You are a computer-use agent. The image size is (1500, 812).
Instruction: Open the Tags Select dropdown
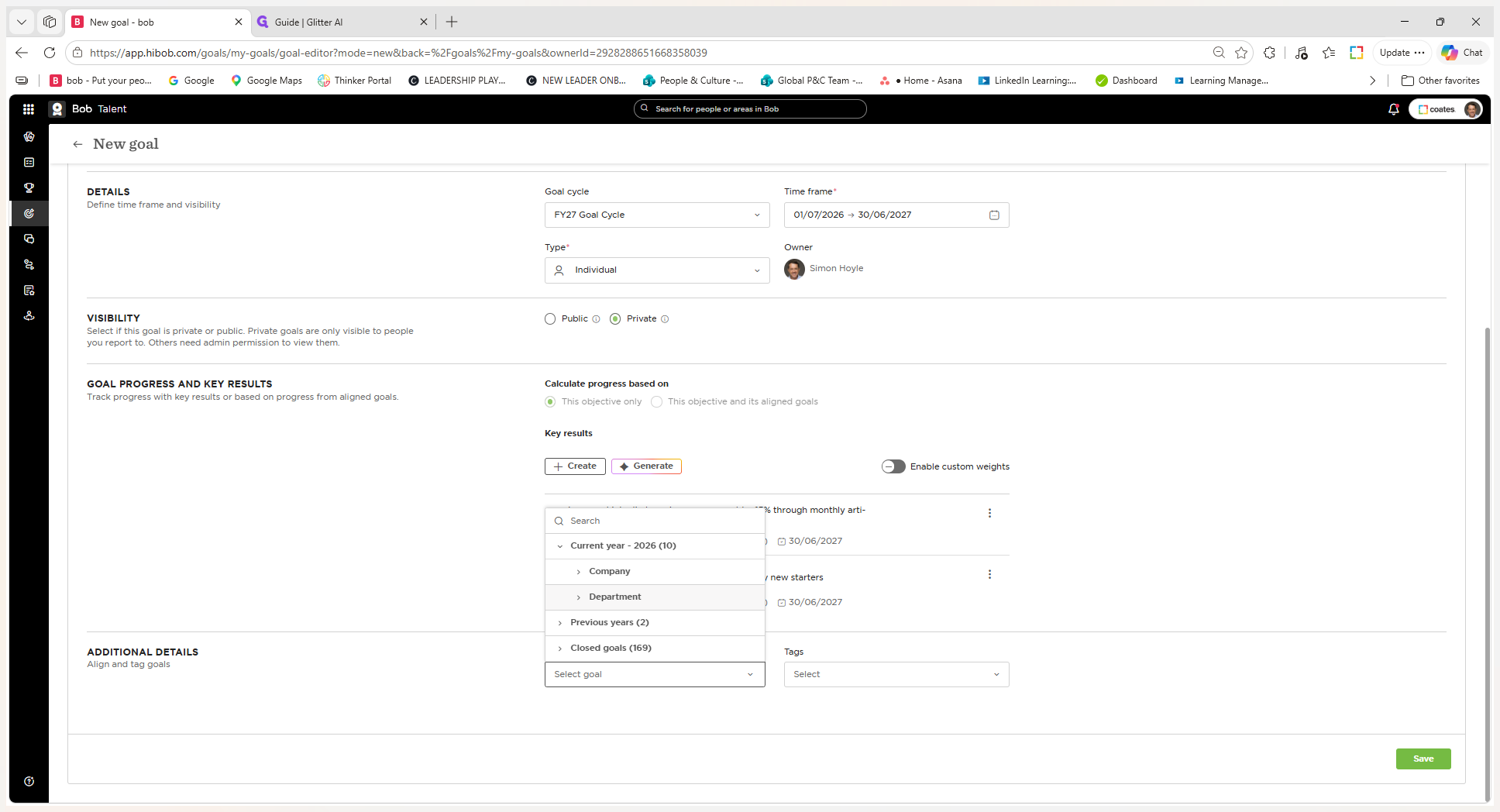tap(896, 674)
